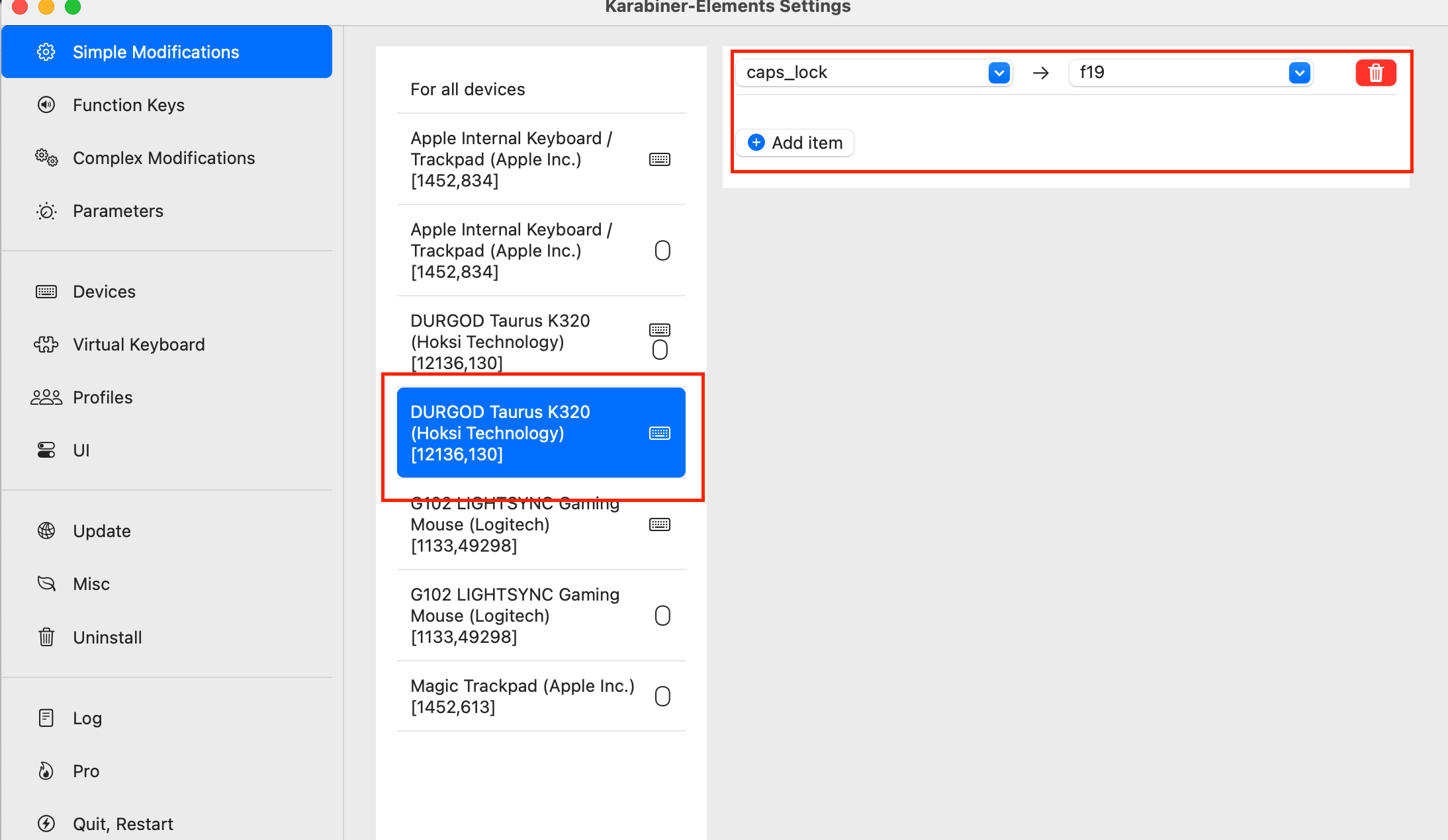This screenshot has height=840, width=1448.
Task: Click the Add item button
Action: click(x=795, y=143)
